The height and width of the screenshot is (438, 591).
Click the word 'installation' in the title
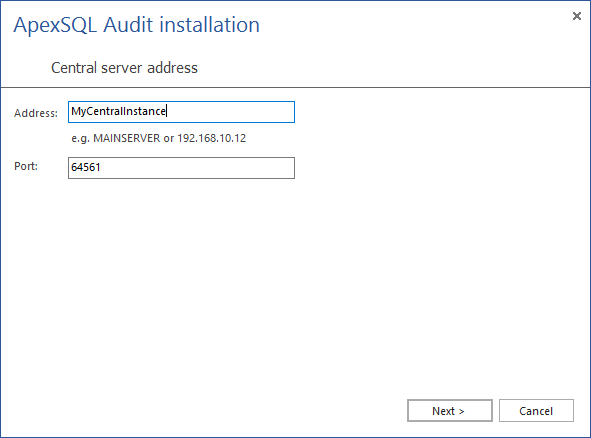[209, 25]
